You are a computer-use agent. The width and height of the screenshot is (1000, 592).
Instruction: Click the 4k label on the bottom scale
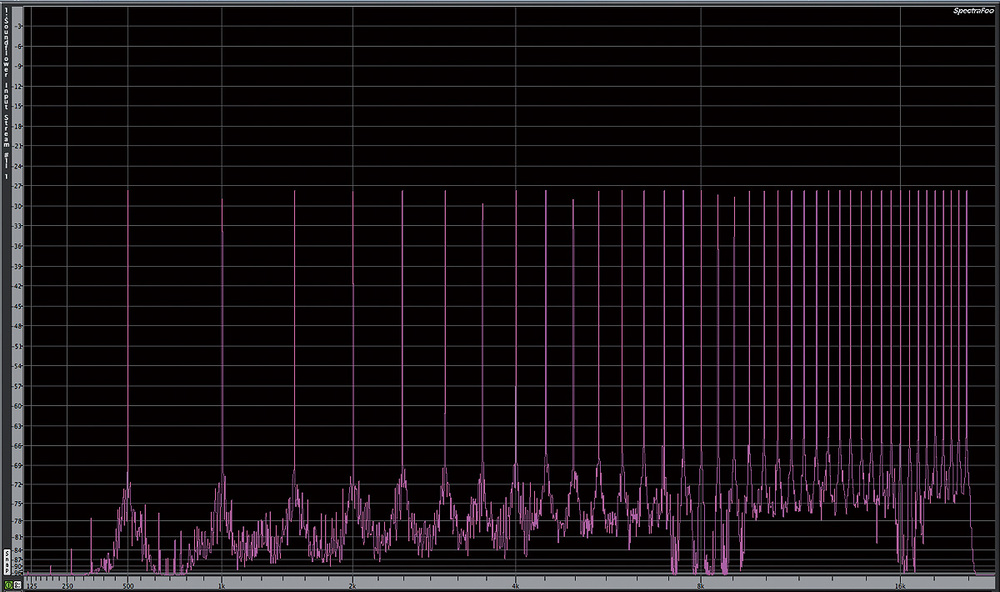point(516,584)
